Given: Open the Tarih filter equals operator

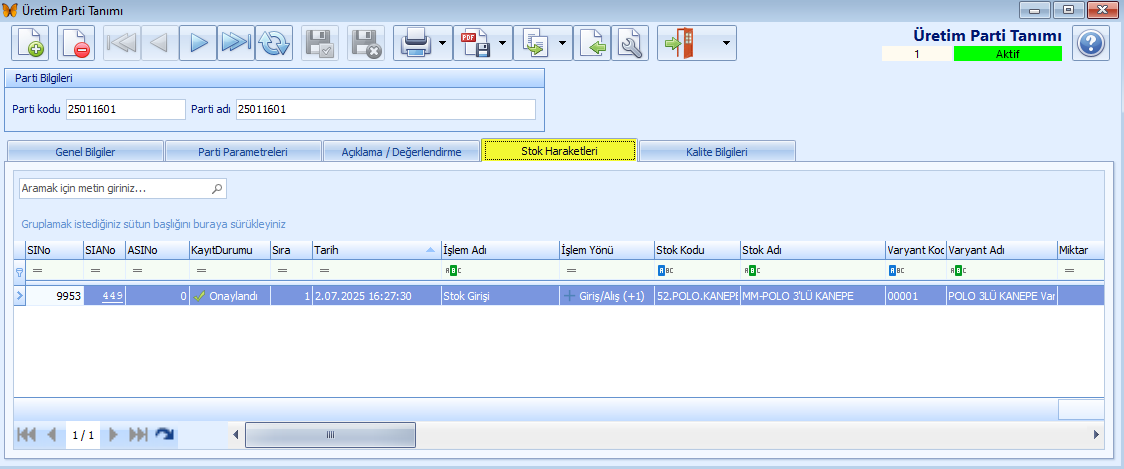Looking at the screenshot, I should (324, 271).
